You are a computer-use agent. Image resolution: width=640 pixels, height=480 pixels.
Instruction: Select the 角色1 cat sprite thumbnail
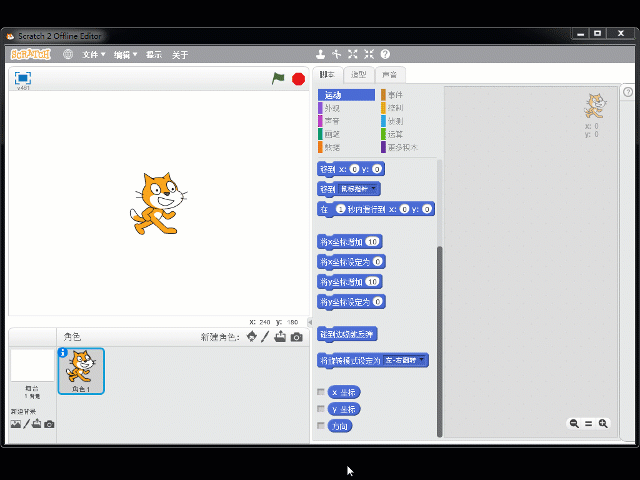pos(81,371)
